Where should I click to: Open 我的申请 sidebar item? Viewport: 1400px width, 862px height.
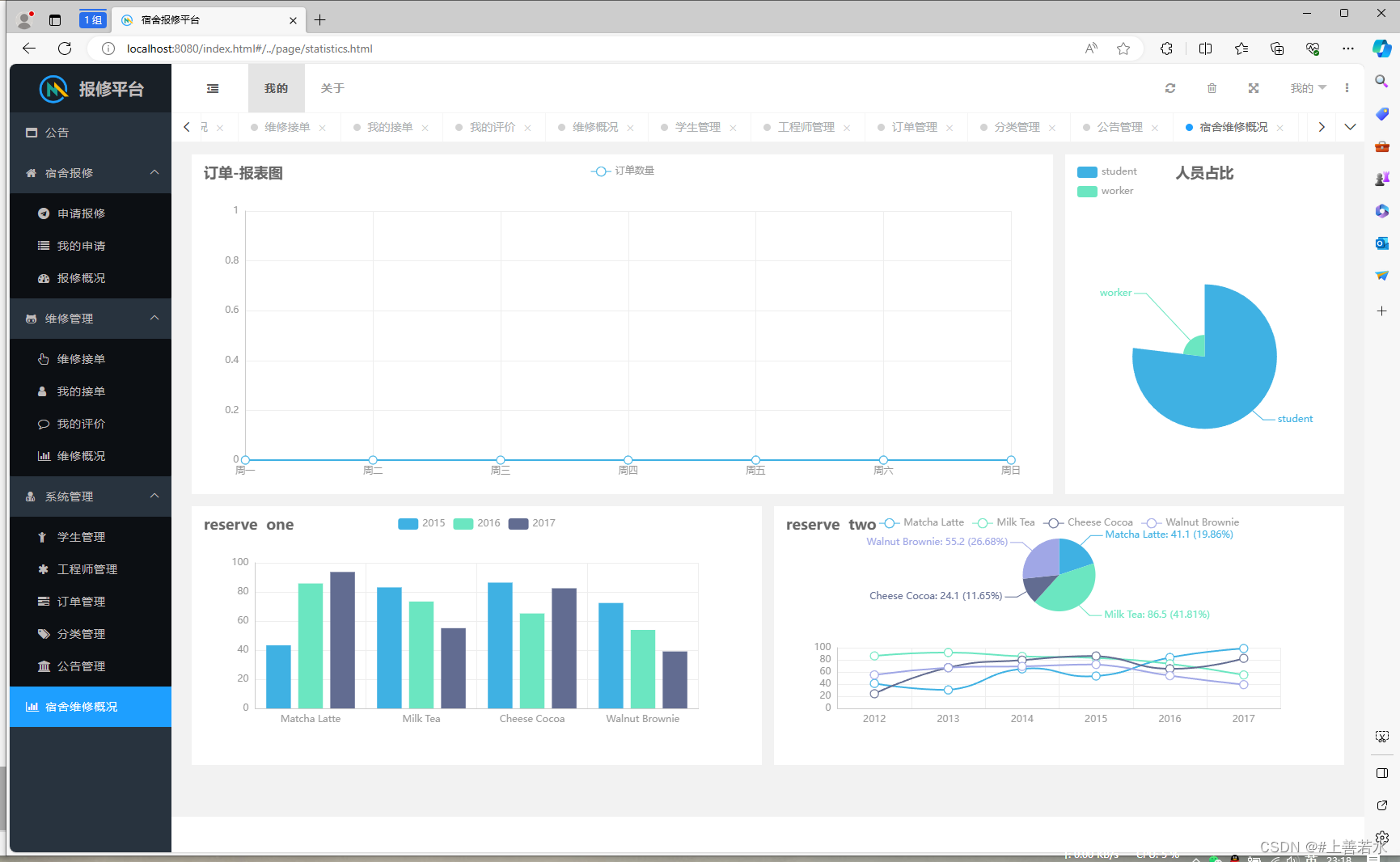(91, 246)
